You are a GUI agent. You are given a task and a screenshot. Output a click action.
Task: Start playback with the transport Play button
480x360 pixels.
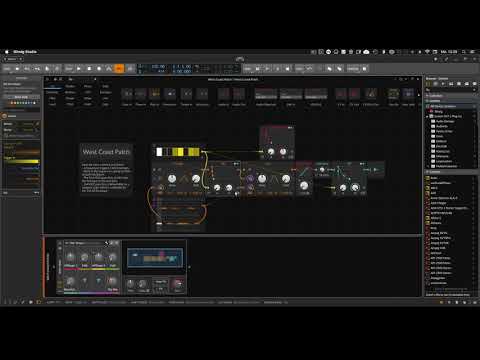(x=79, y=69)
